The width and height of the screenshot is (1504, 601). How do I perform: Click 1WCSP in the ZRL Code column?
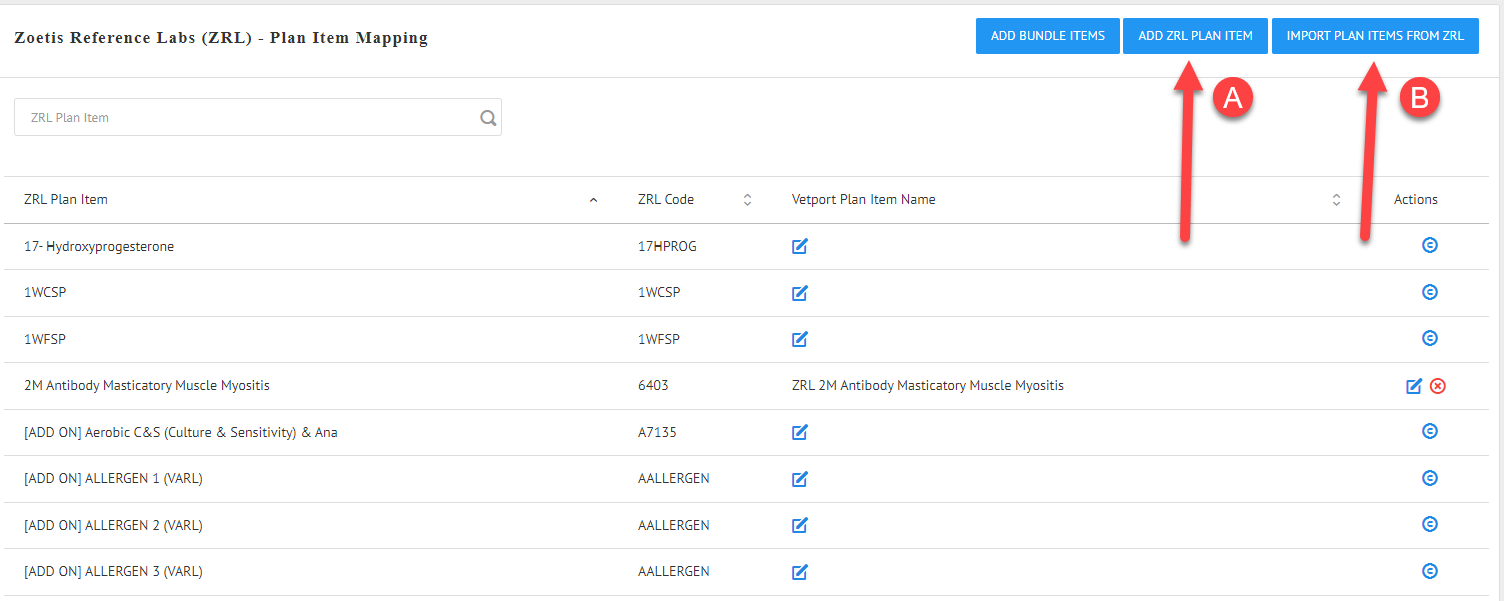point(659,293)
